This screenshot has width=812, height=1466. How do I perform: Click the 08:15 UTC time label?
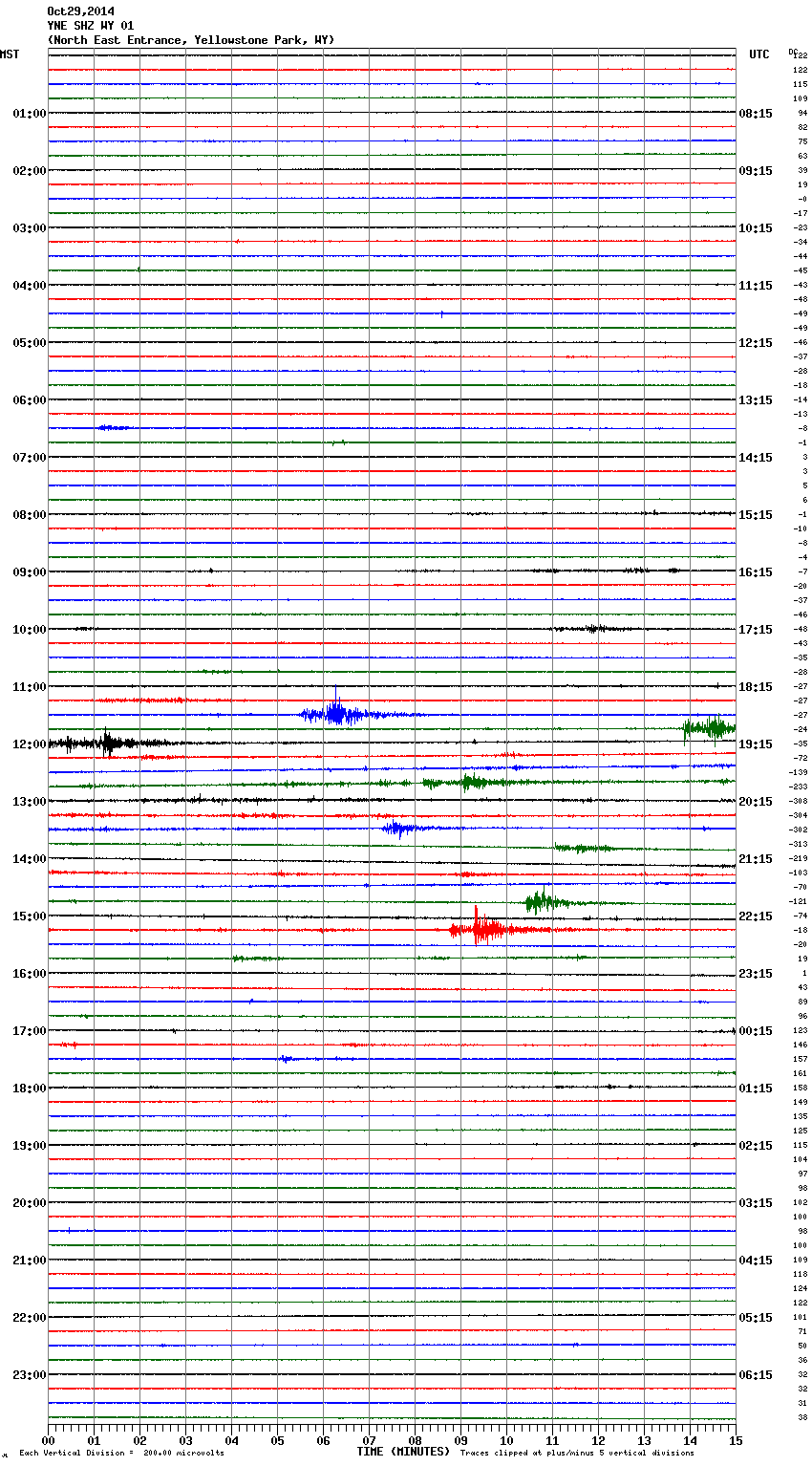click(x=756, y=114)
